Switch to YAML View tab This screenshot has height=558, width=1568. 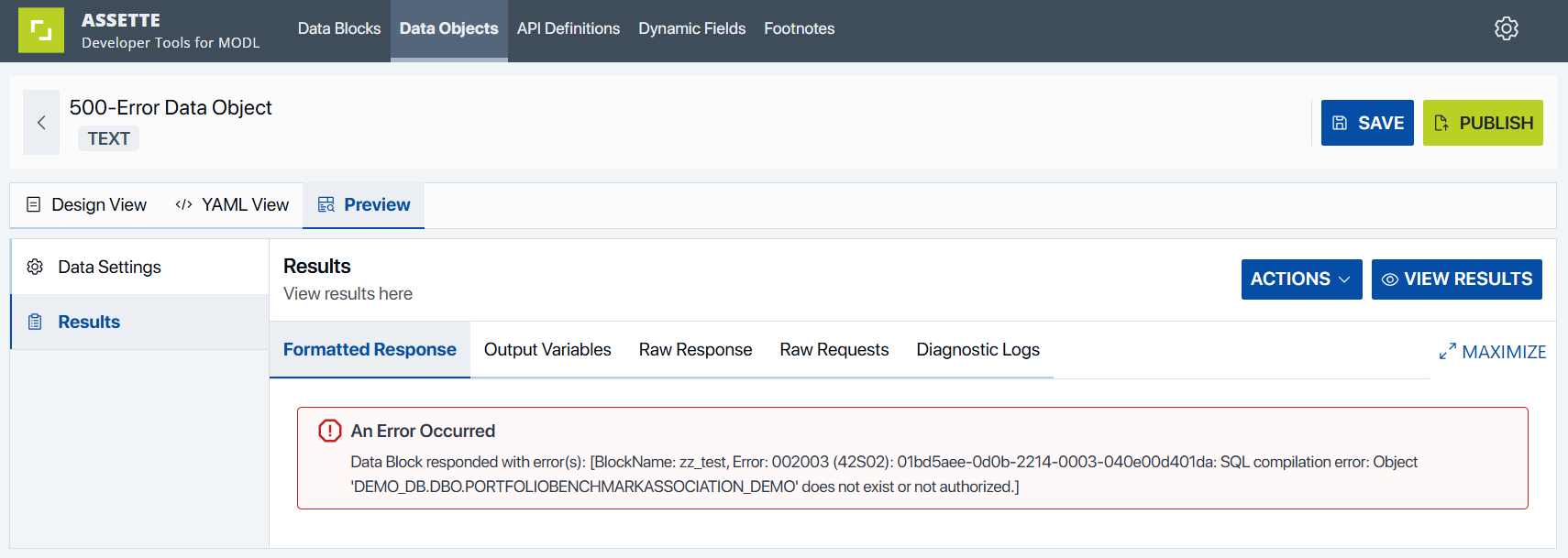pos(232,205)
